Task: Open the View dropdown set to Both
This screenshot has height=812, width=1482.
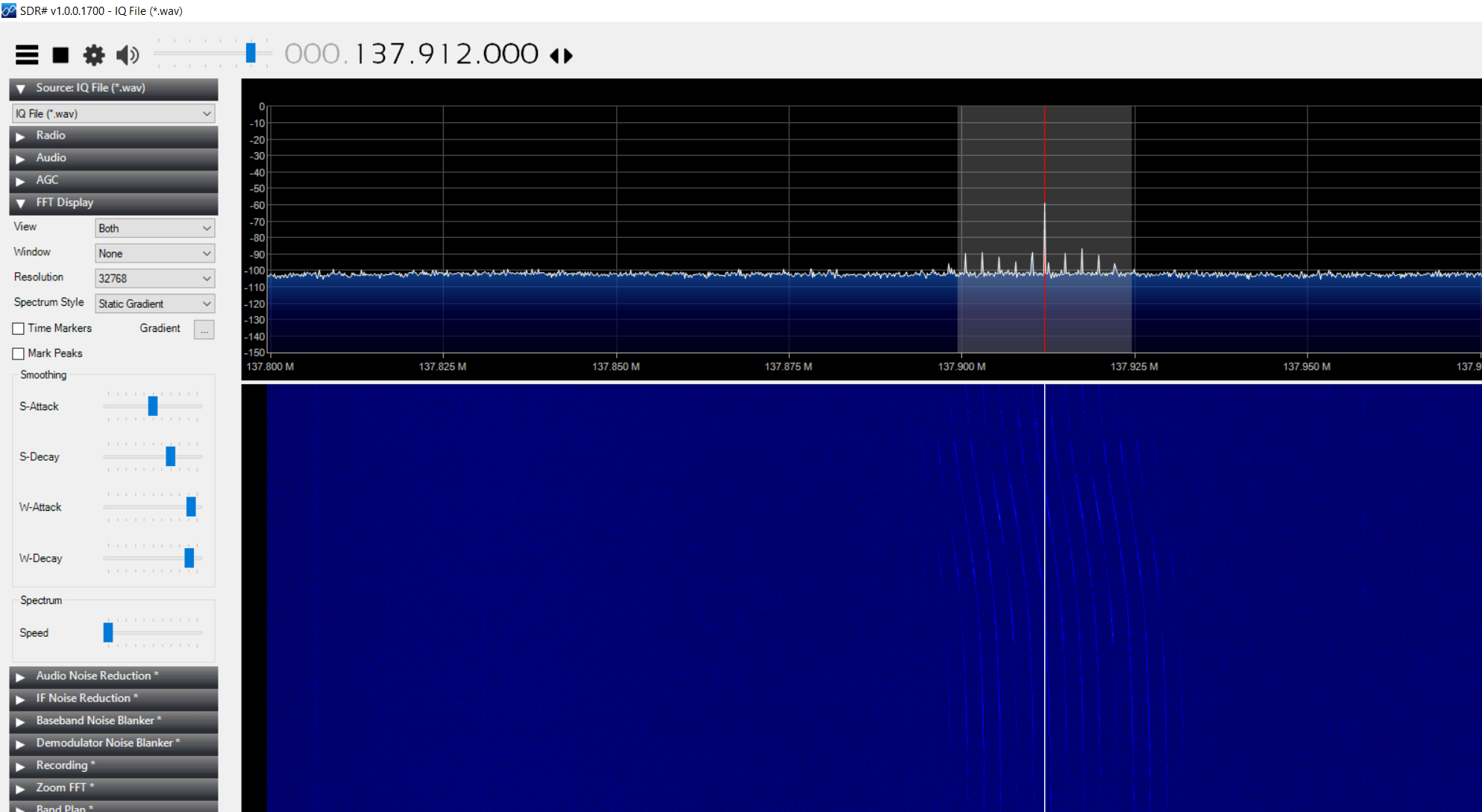Action: tap(154, 228)
